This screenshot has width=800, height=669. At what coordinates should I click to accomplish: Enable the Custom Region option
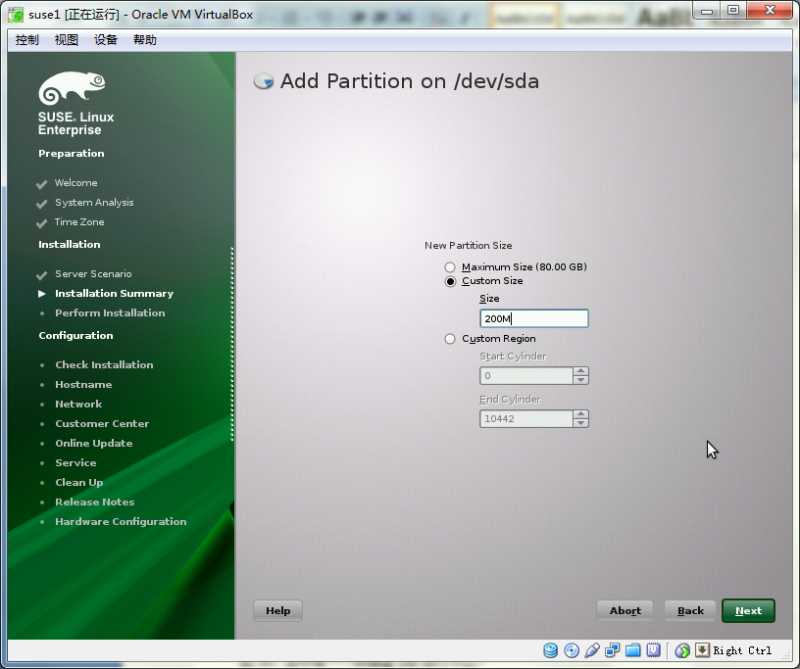click(x=450, y=338)
